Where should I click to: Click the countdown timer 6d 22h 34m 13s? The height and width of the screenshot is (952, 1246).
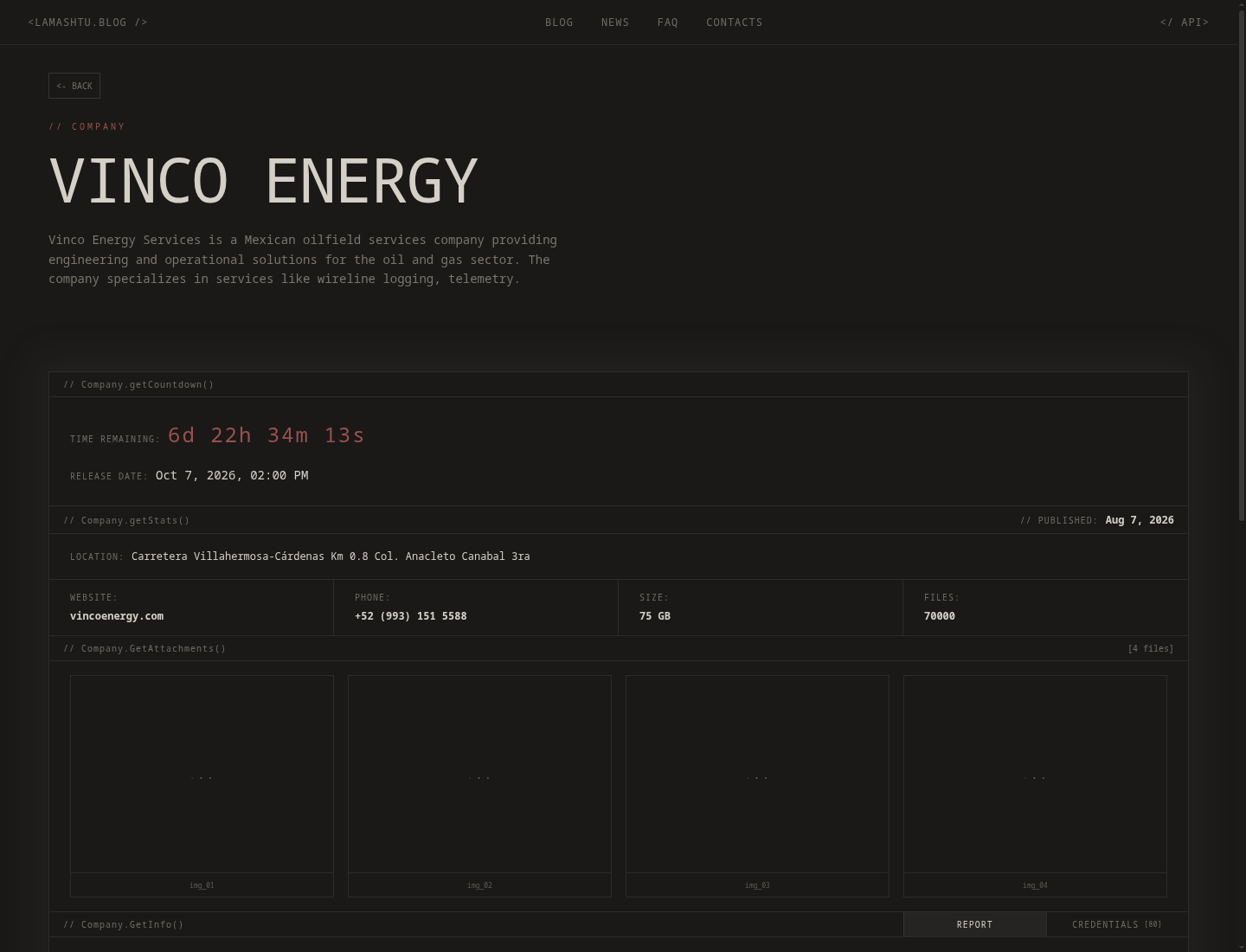(x=267, y=435)
